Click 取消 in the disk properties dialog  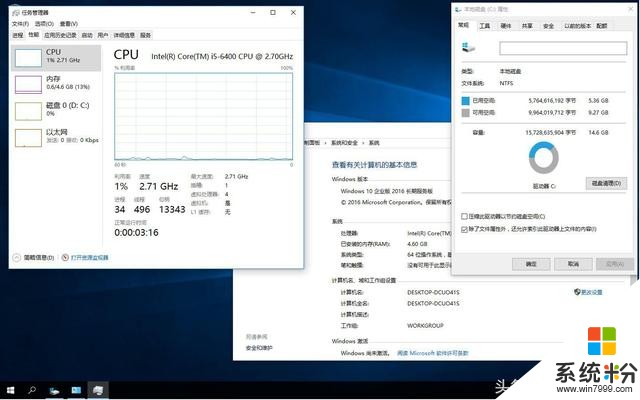(x=573, y=264)
